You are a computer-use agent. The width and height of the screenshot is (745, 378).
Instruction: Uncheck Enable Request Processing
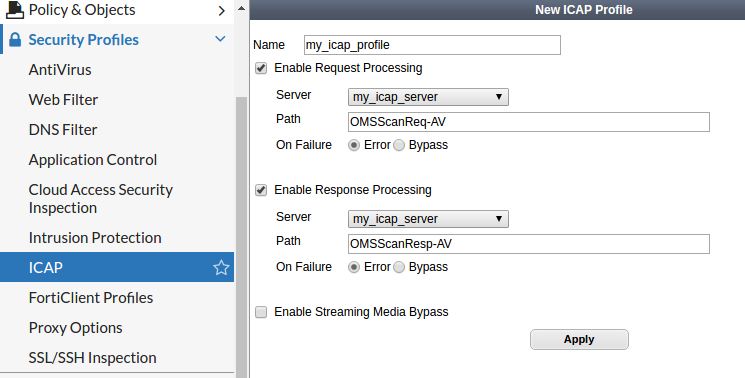261,68
